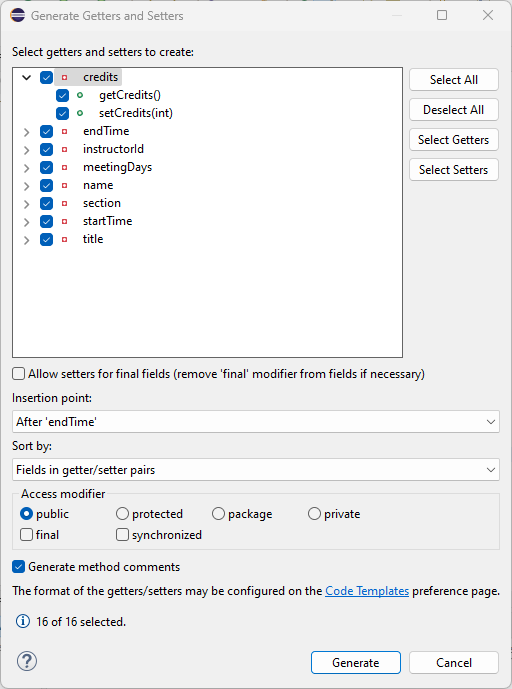The width and height of the screenshot is (512, 689).
Task: Open the Sort by dropdown
Action: coord(256,470)
